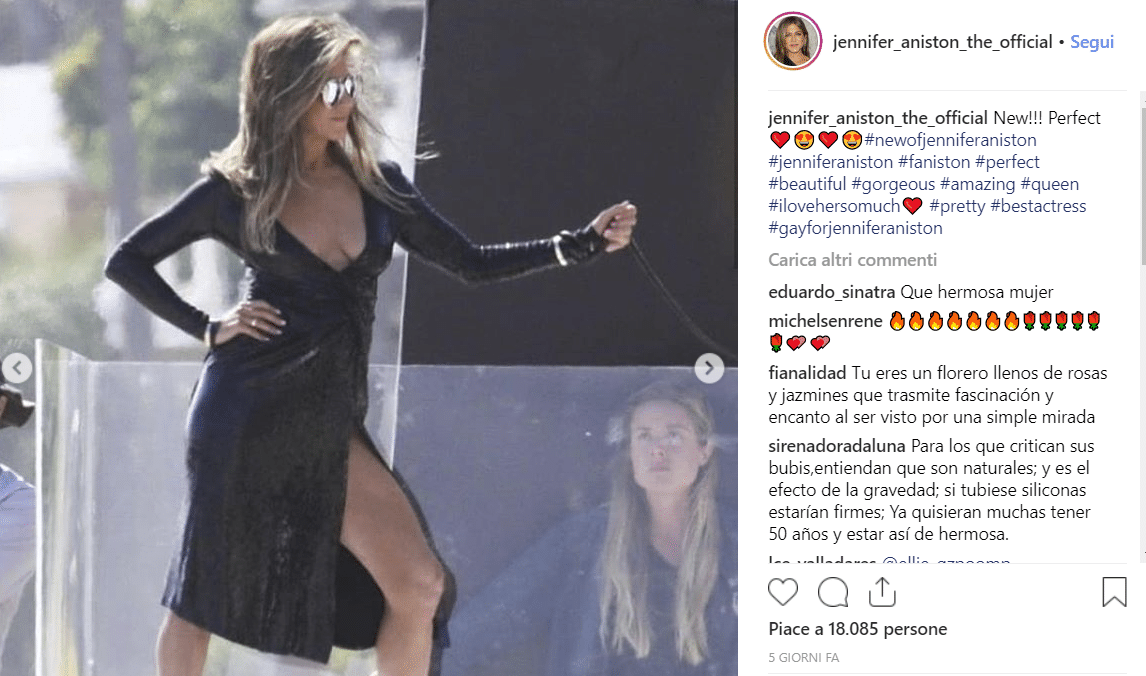
Task: Visit commenter fianalidad profile
Action: [807, 373]
